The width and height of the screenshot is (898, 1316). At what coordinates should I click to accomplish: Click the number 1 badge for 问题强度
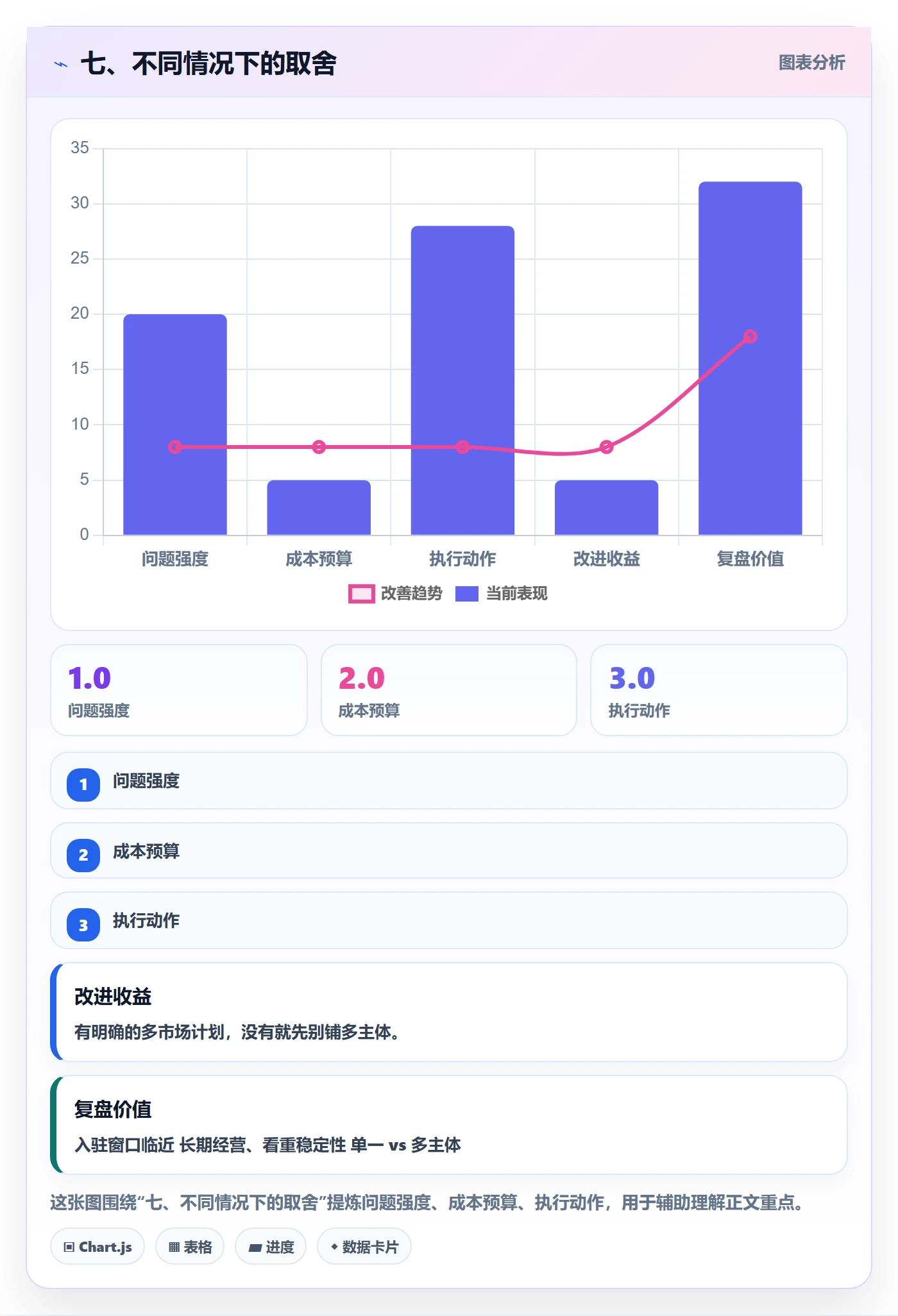coord(83,784)
